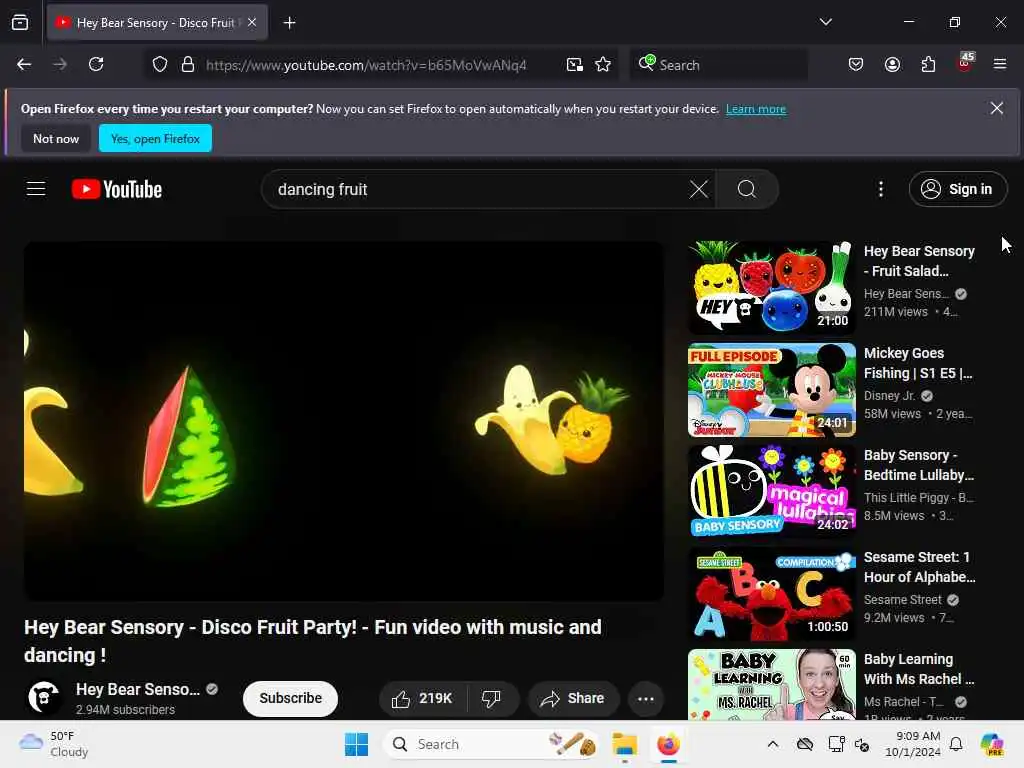Click the 'Hey Bear Sensory - Fruit Salad...' title

tap(919, 261)
